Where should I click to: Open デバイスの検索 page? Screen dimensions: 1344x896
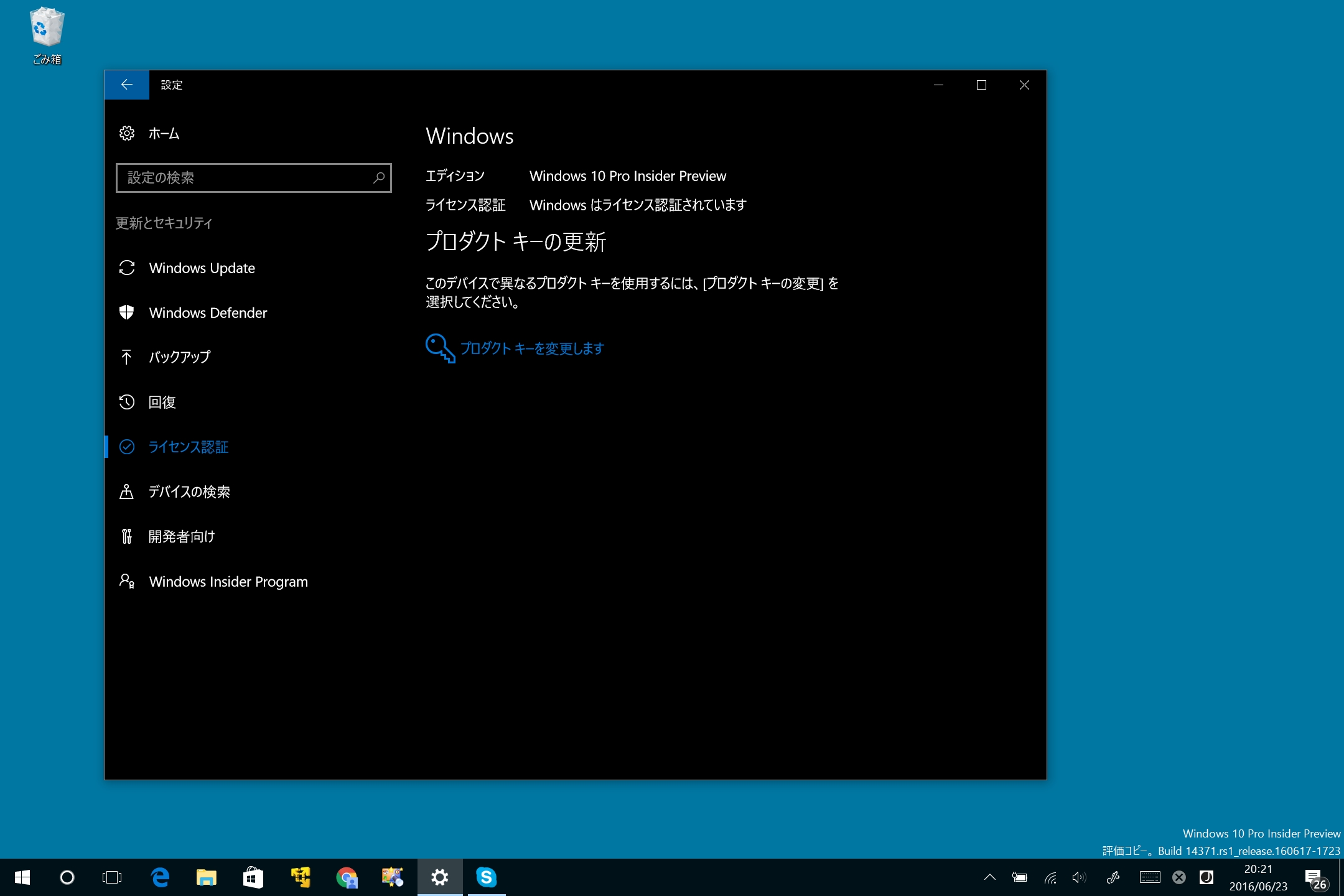point(189,492)
